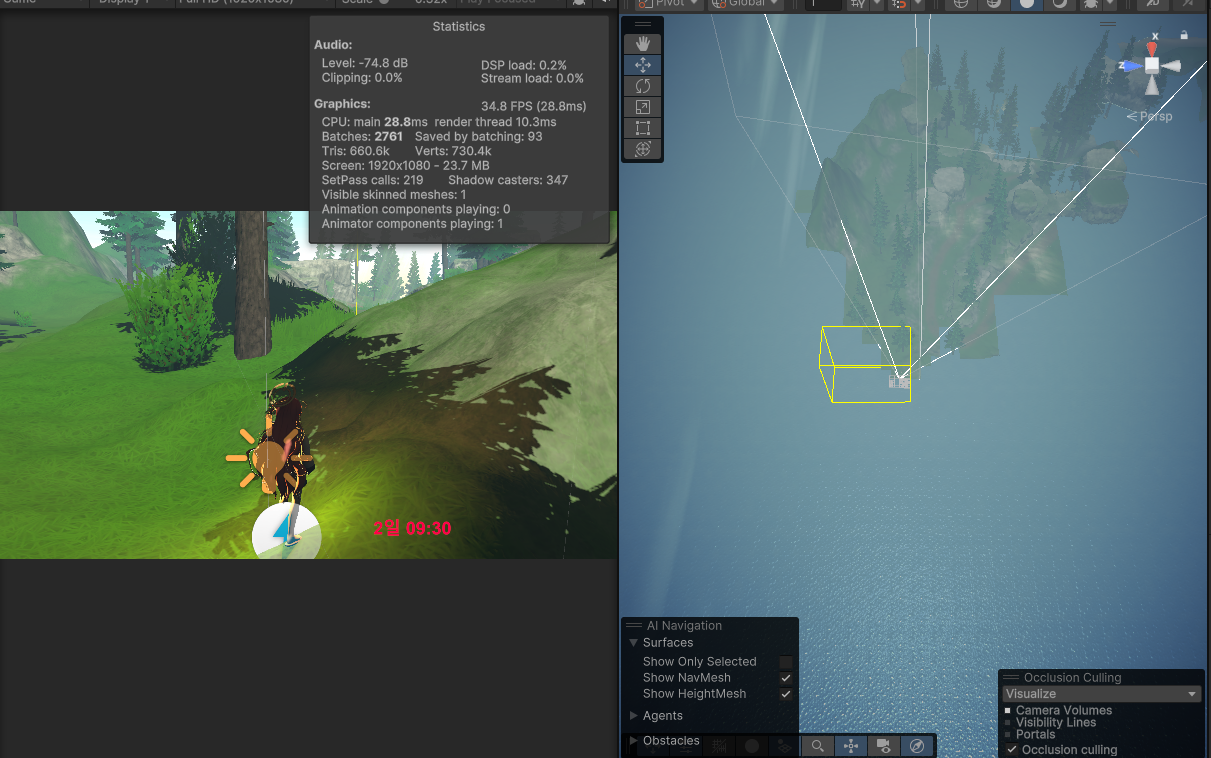
Task: Expand the Obstacles section
Action: point(633,741)
